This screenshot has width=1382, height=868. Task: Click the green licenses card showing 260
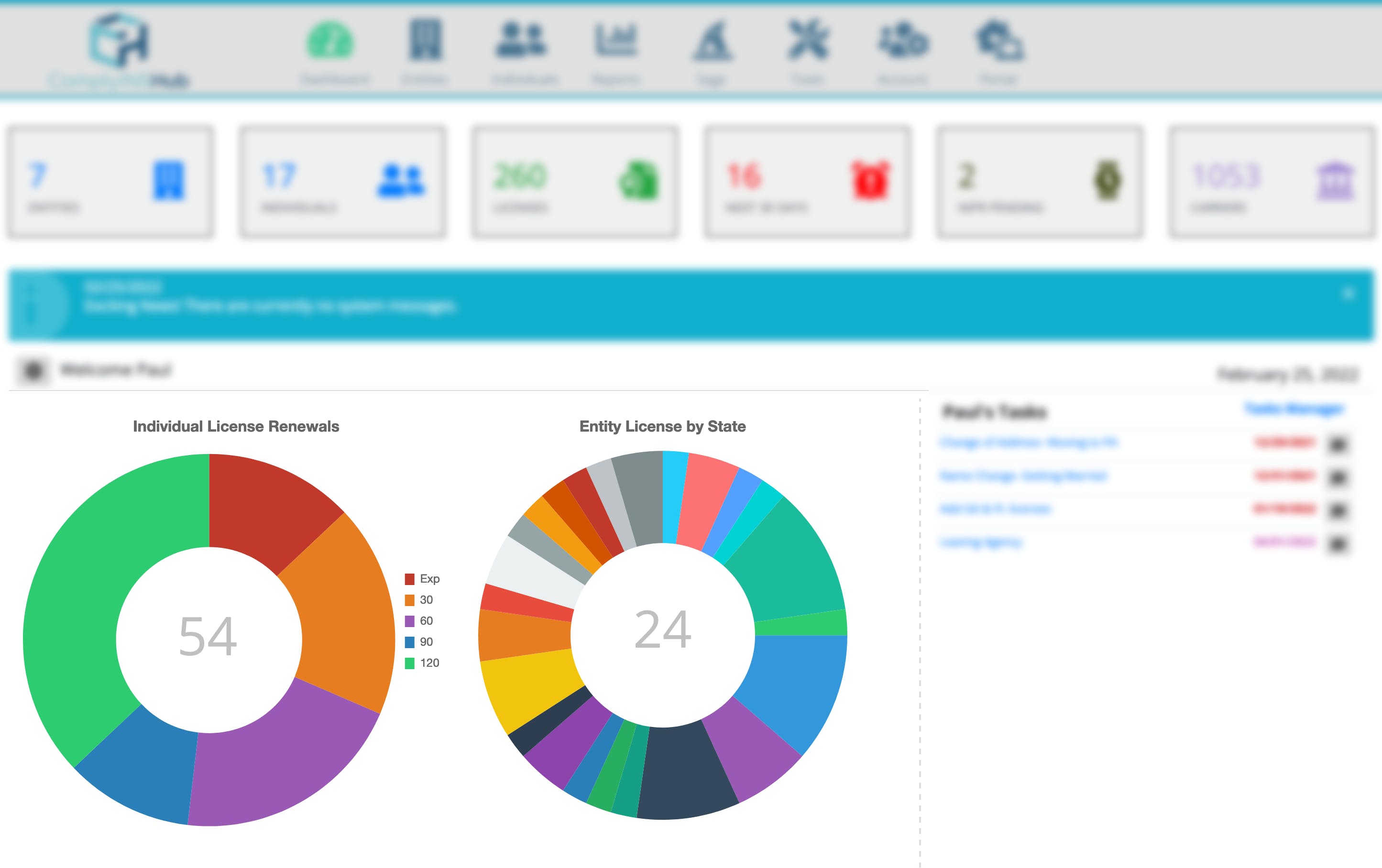575,181
